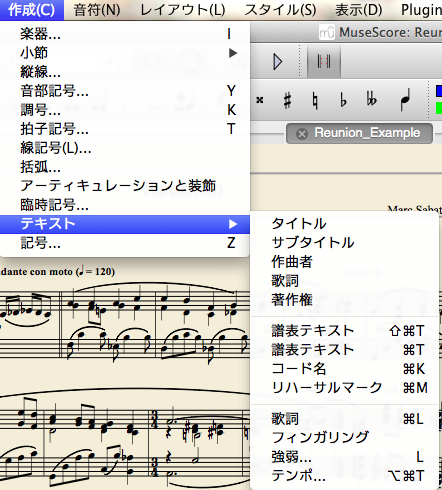This screenshot has height=490, width=442.
Task: Choose 記号... menu entry
Action: [x=125, y=243]
